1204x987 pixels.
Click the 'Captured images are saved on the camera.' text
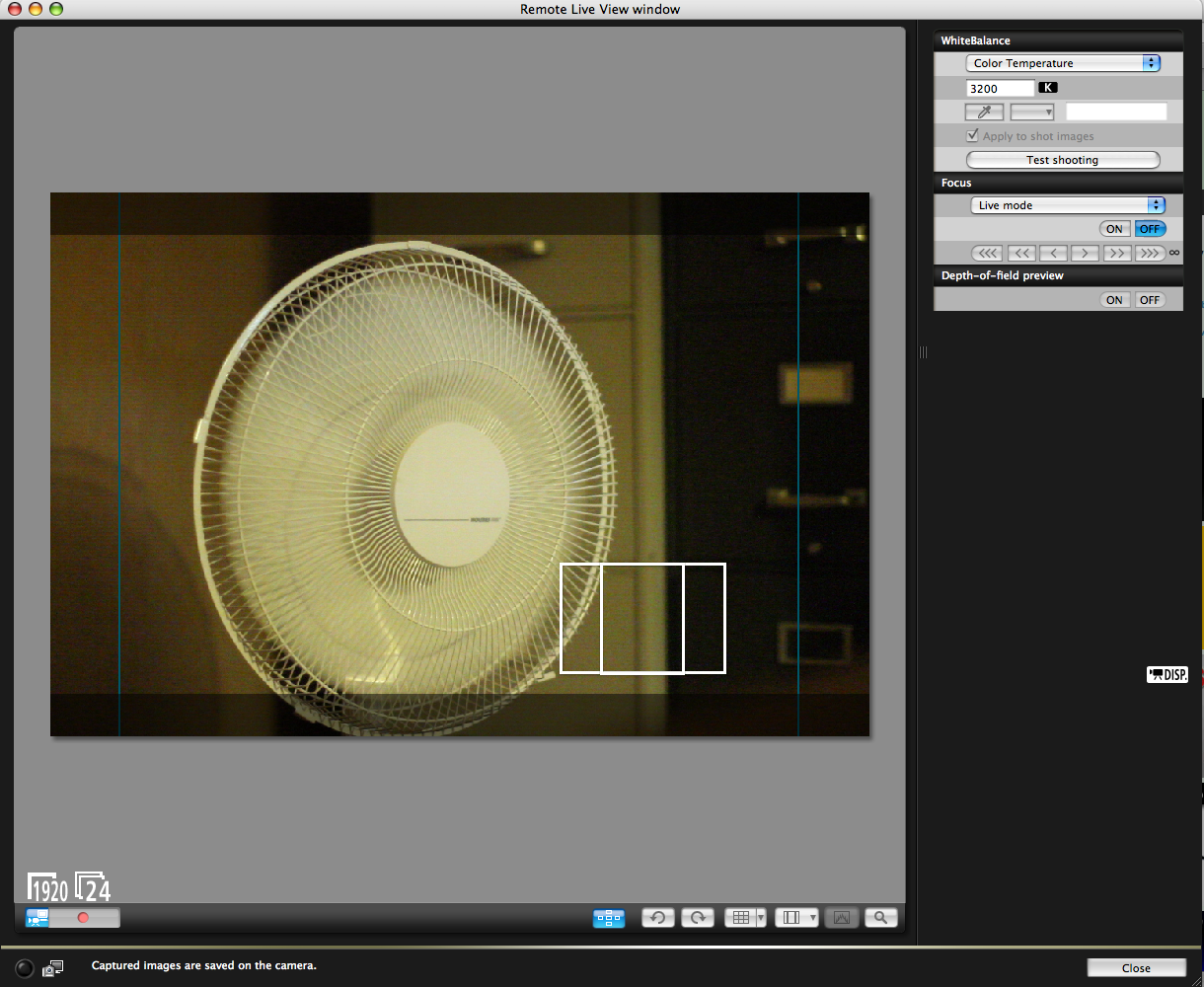[204, 965]
